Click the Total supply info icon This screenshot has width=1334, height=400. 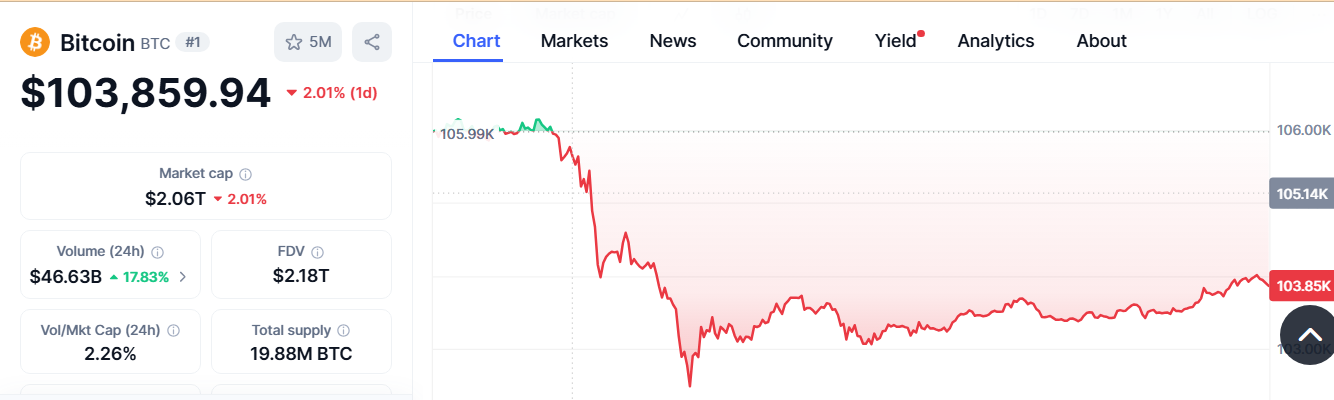344,330
